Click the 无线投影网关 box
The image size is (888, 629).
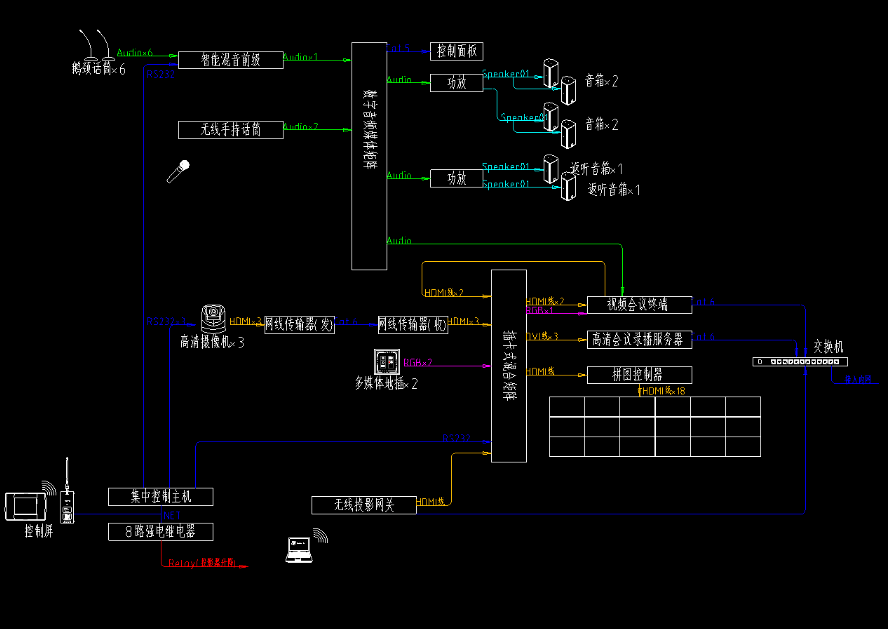(x=364, y=505)
